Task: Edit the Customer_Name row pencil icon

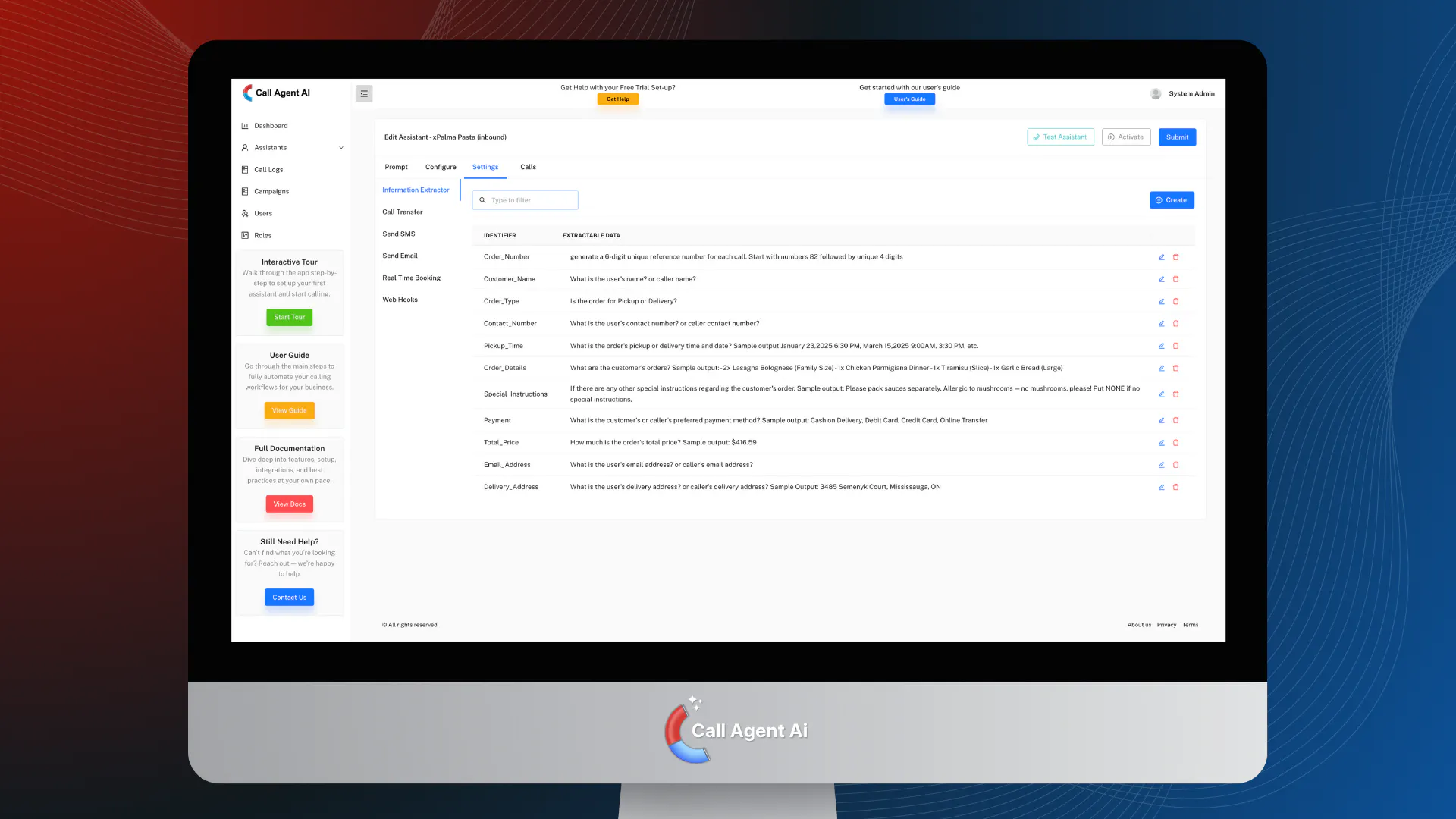Action: pyautogui.click(x=1161, y=279)
